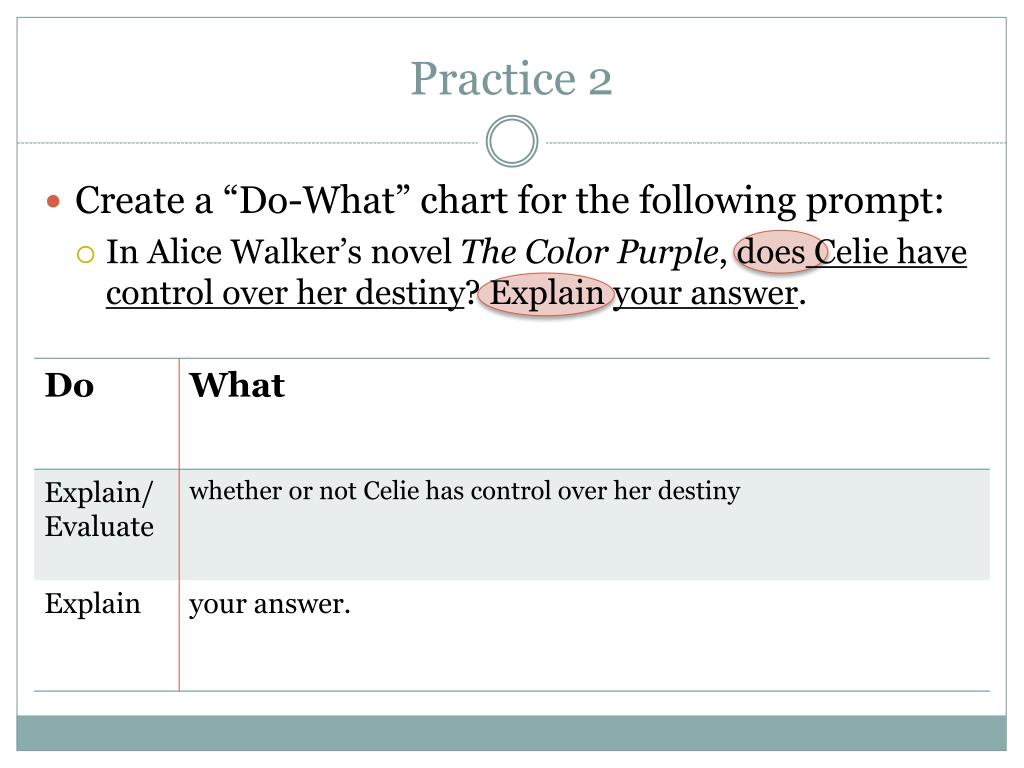Click underlined text 'control over her destiny'

point(285,293)
